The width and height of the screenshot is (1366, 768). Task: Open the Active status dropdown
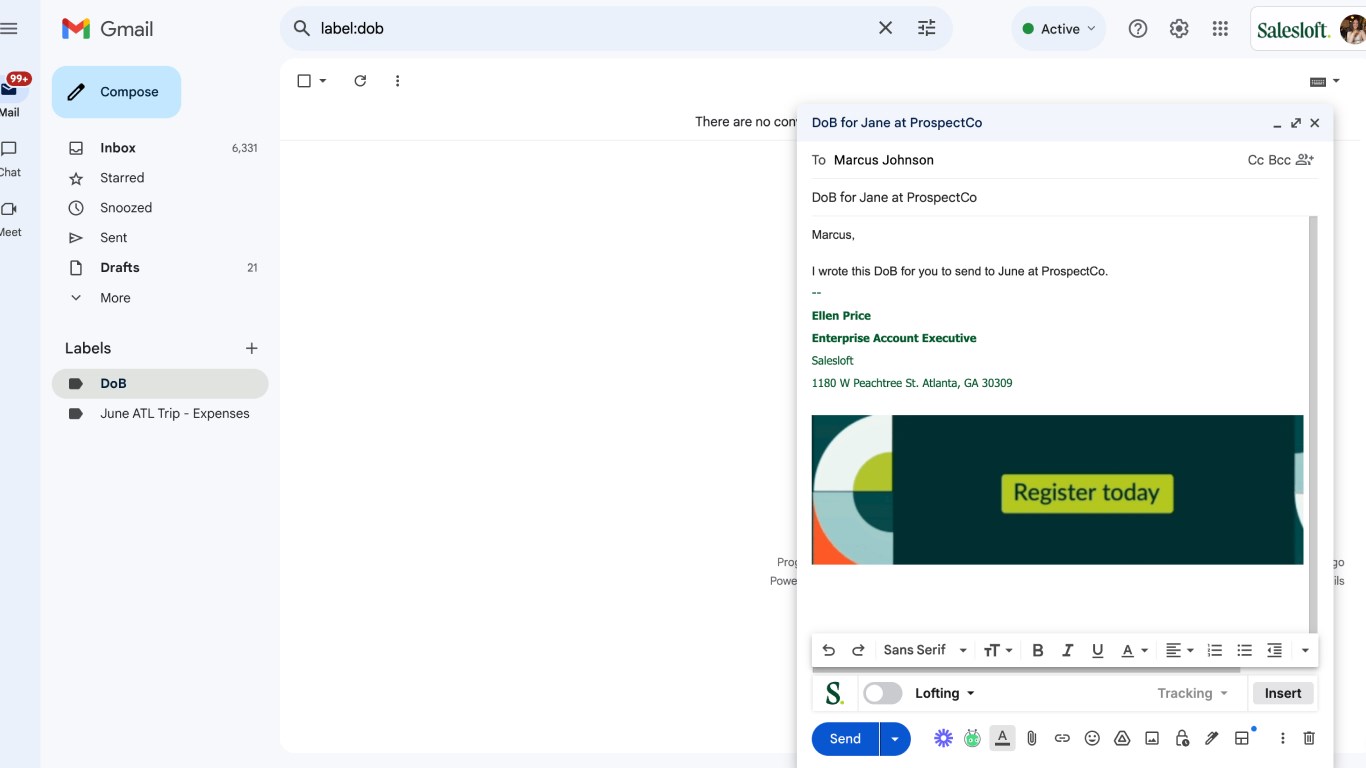coord(1059,29)
